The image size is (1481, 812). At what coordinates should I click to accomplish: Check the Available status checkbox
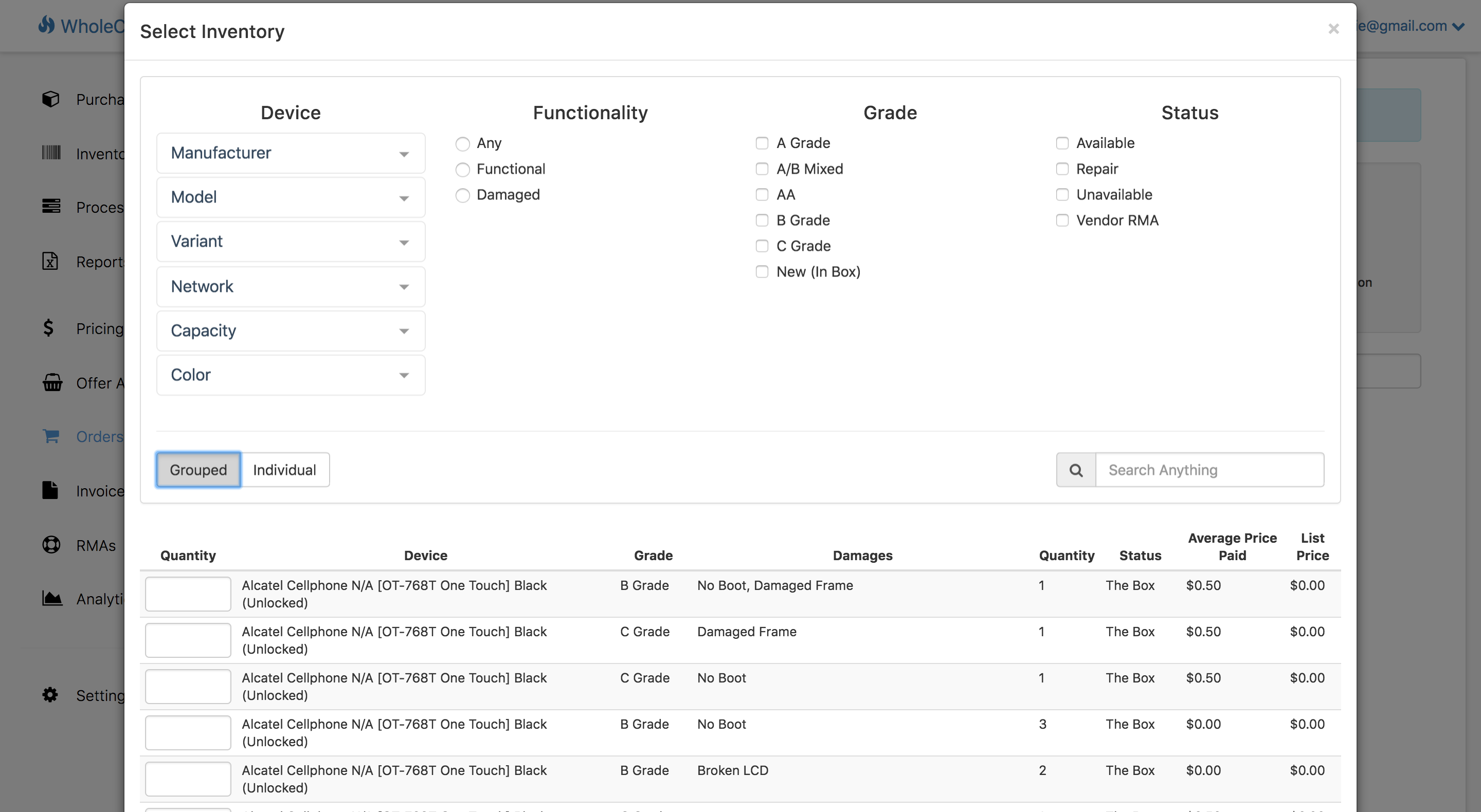[1062, 143]
